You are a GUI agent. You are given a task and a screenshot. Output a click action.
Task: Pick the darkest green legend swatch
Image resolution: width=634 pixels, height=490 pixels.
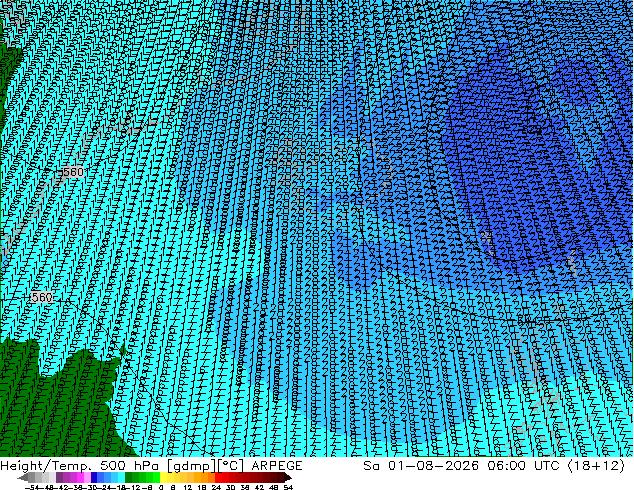click(129, 478)
